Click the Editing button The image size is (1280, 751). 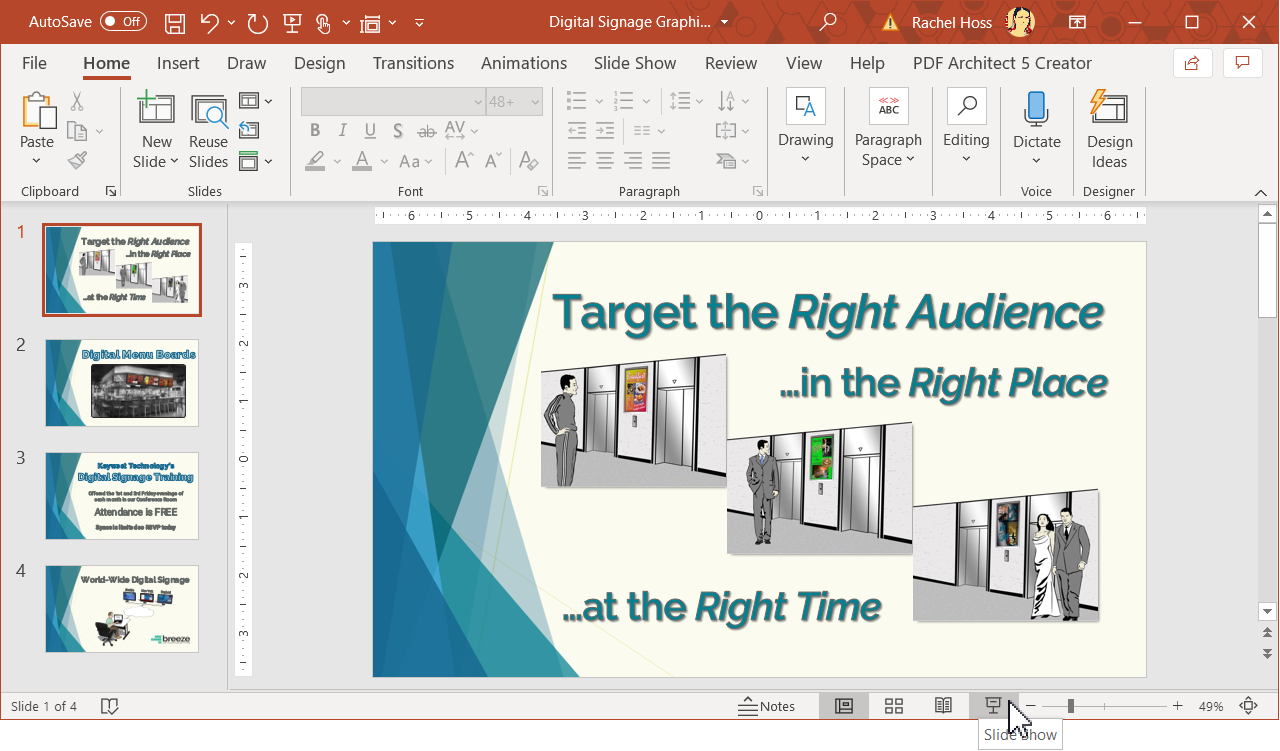[x=966, y=131]
